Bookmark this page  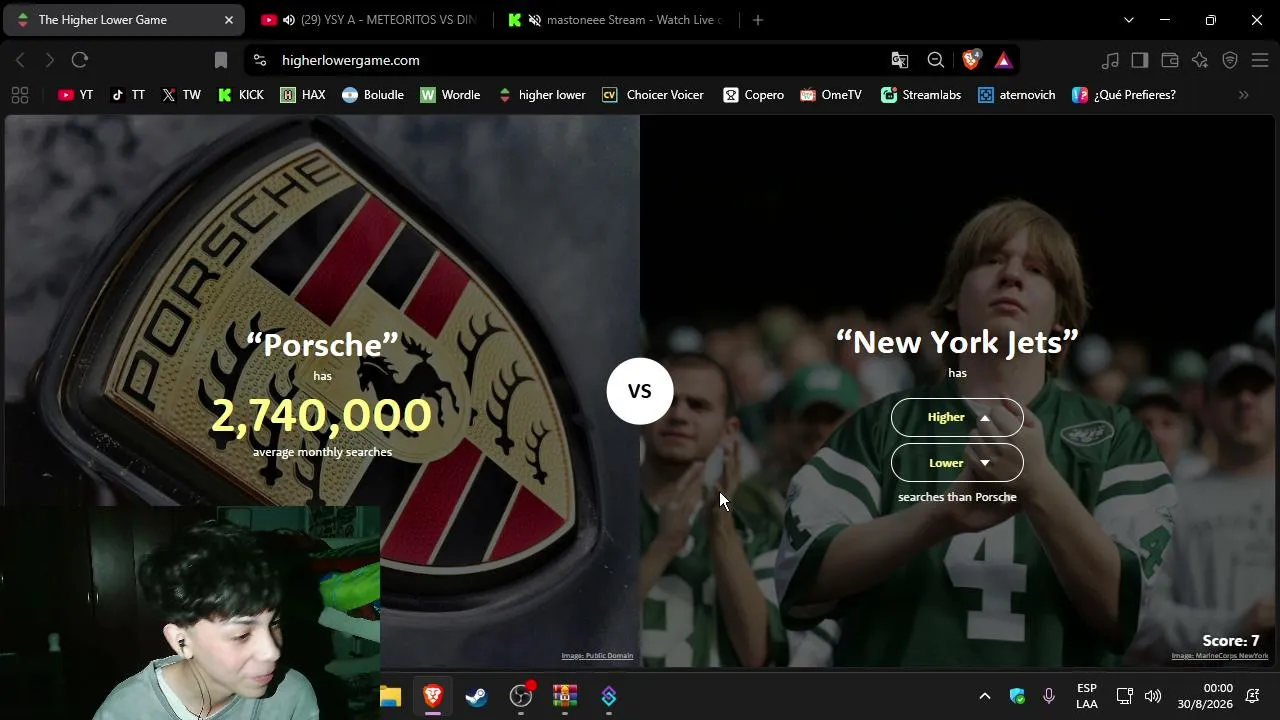tap(221, 60)
